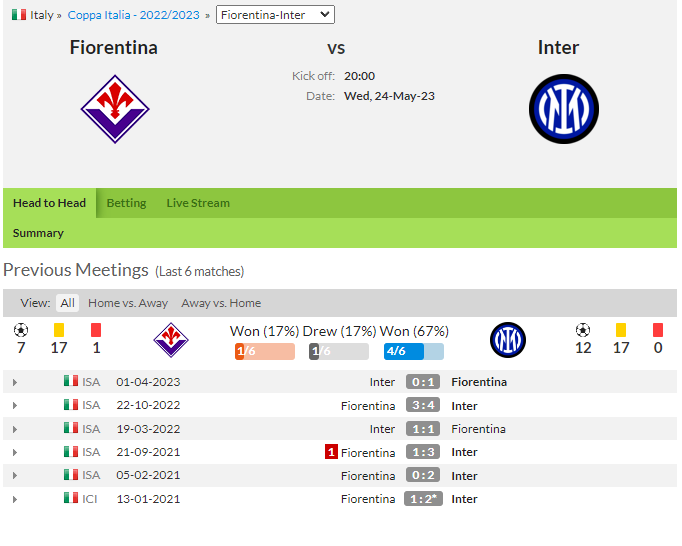Select the 'Home vs. Away' view filter
The height and width of the screenshot is (546, 682).
(x=128, y=303)
